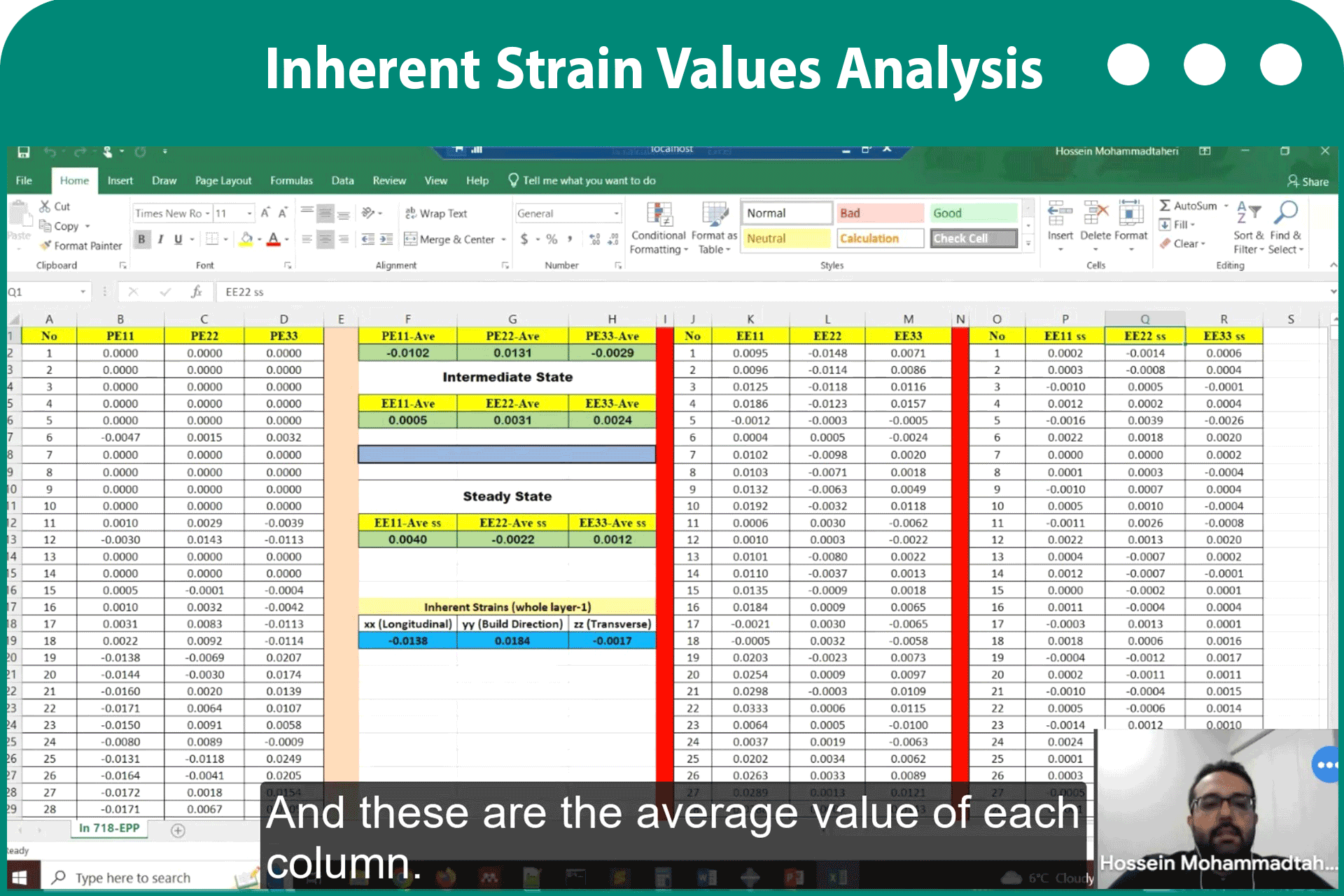Open Sort & Filter menu

coord(1248,227)
